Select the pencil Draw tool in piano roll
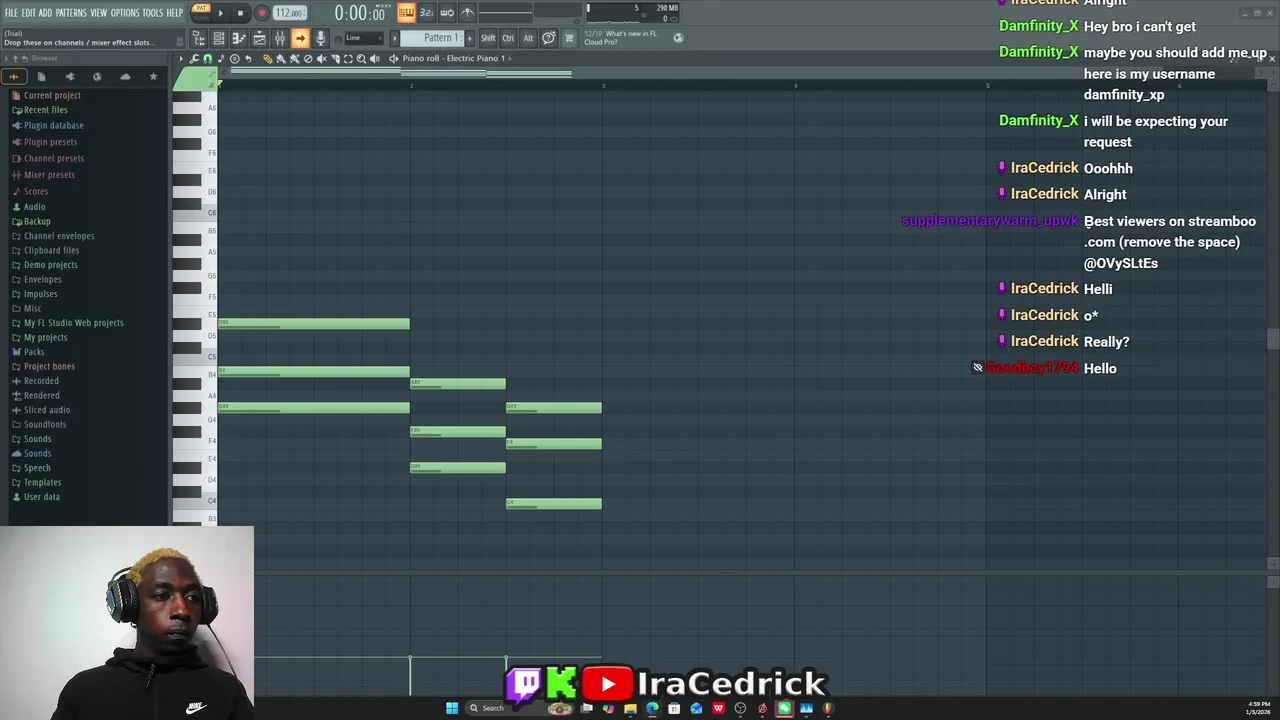This screenshot has height=720, width=1280. [267, 58]
